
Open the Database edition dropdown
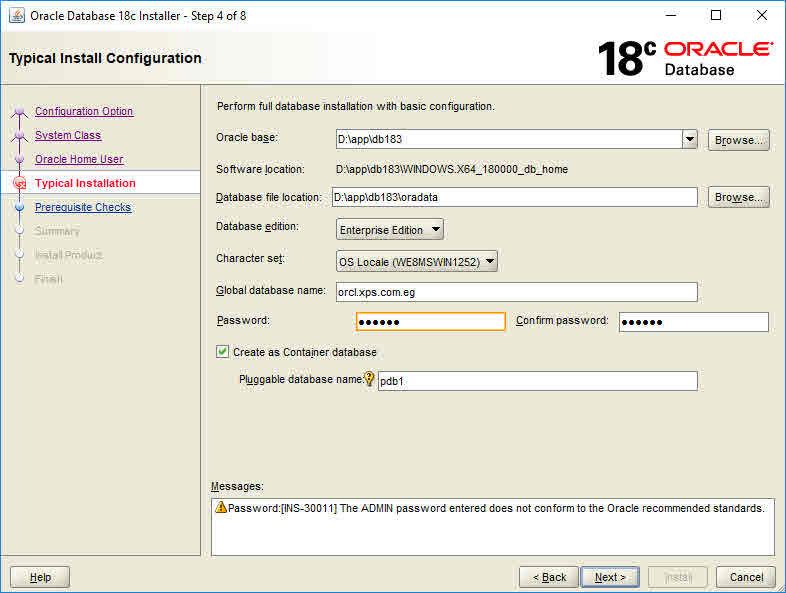[390, 230]
